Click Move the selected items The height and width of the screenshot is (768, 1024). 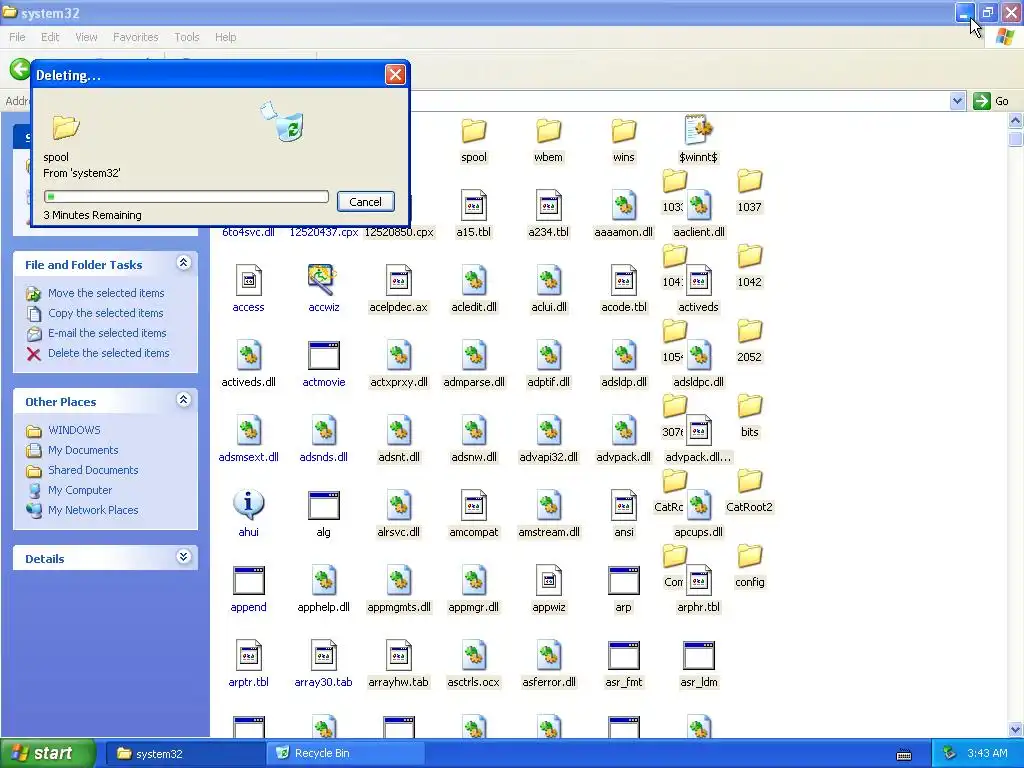click(x=106, y=293)
